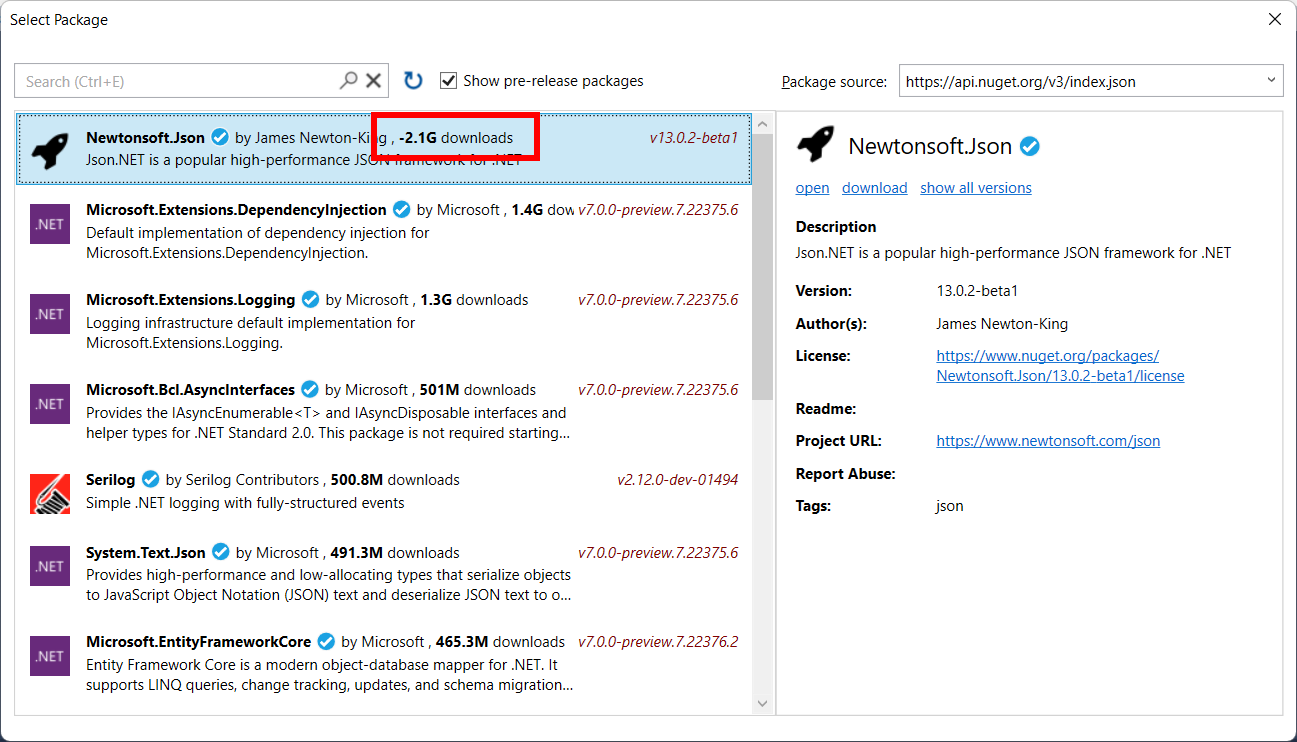Screen dimensions: 1297x742
Task: Click the Microsoft.EntityFrameworkCore .NET icon
Action: coord(50,656)
